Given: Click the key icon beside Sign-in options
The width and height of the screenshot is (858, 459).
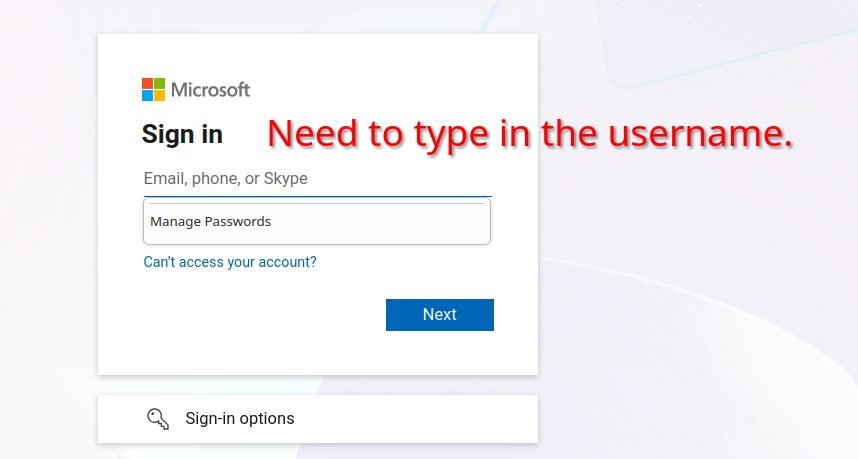Looking at the screenshot, I should 158,418.
